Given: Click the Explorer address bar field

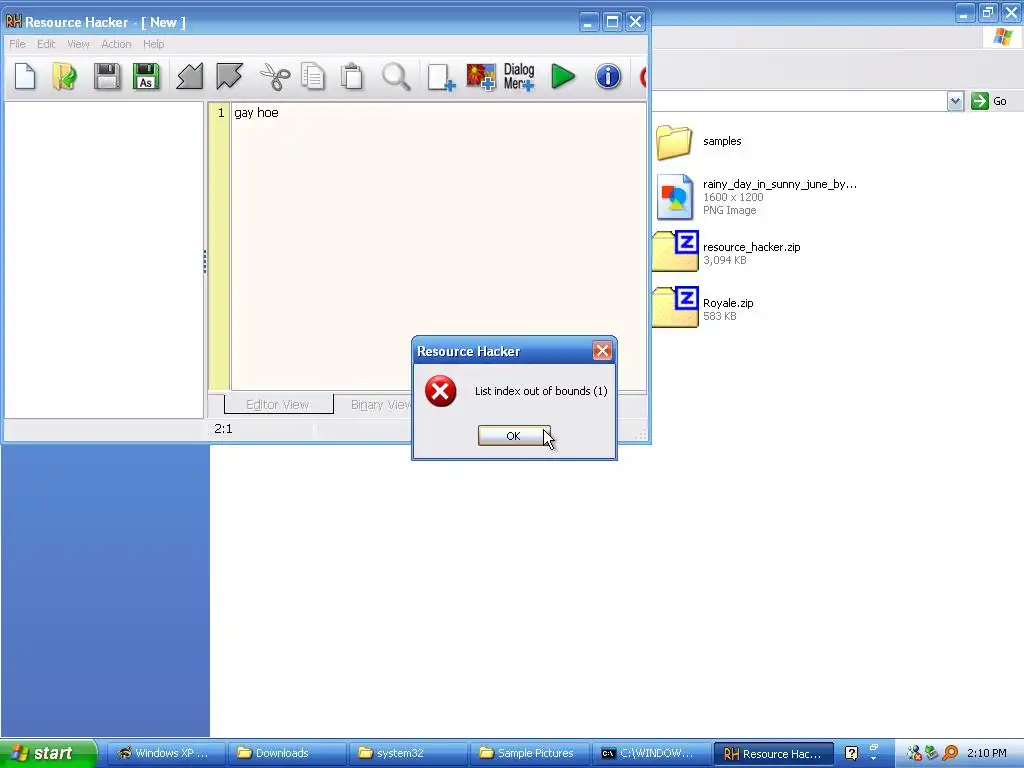Looking at the screenshot, I should click(799, 101).
